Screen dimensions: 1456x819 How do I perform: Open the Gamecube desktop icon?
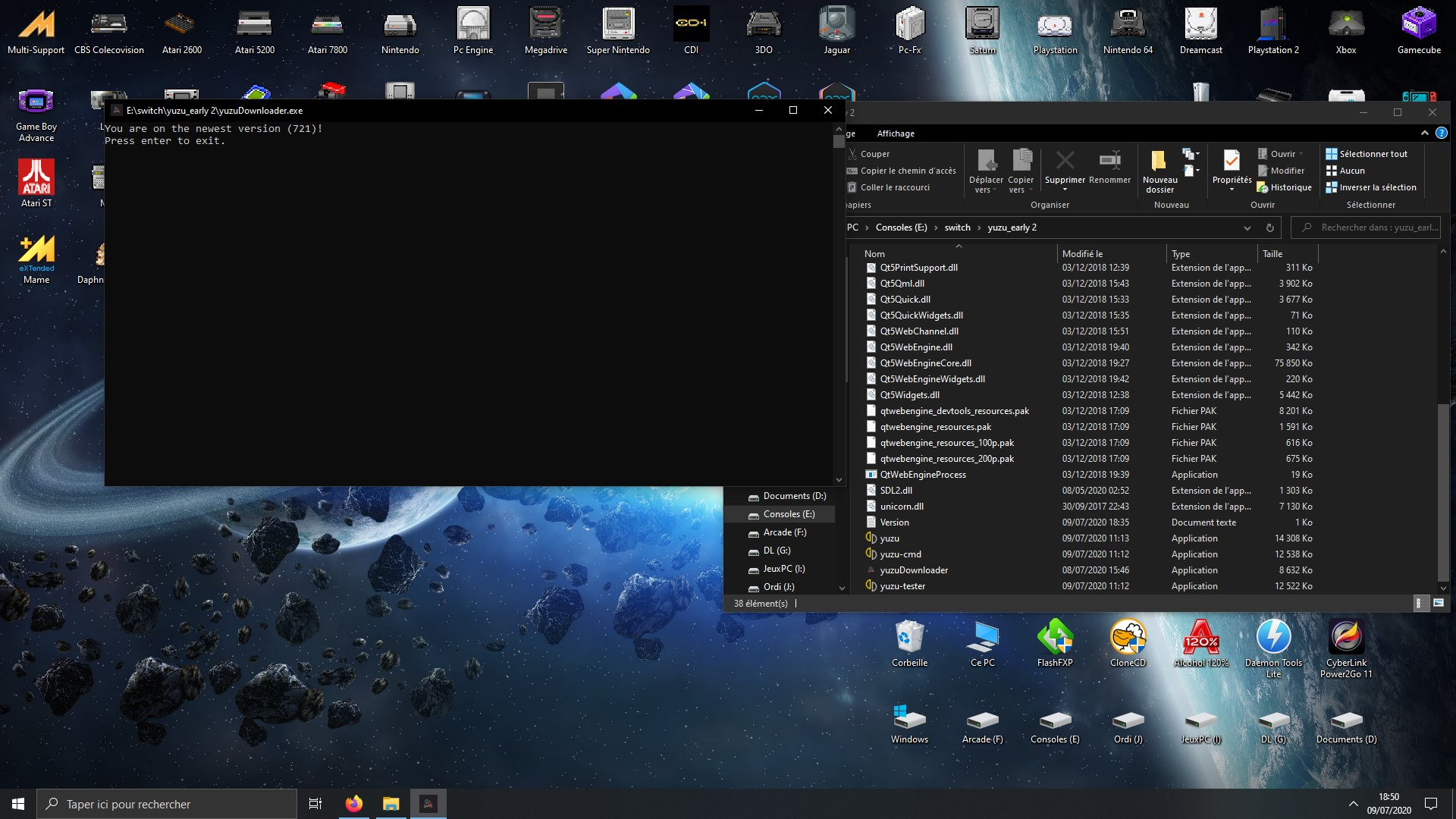(x=1419, y=30)
